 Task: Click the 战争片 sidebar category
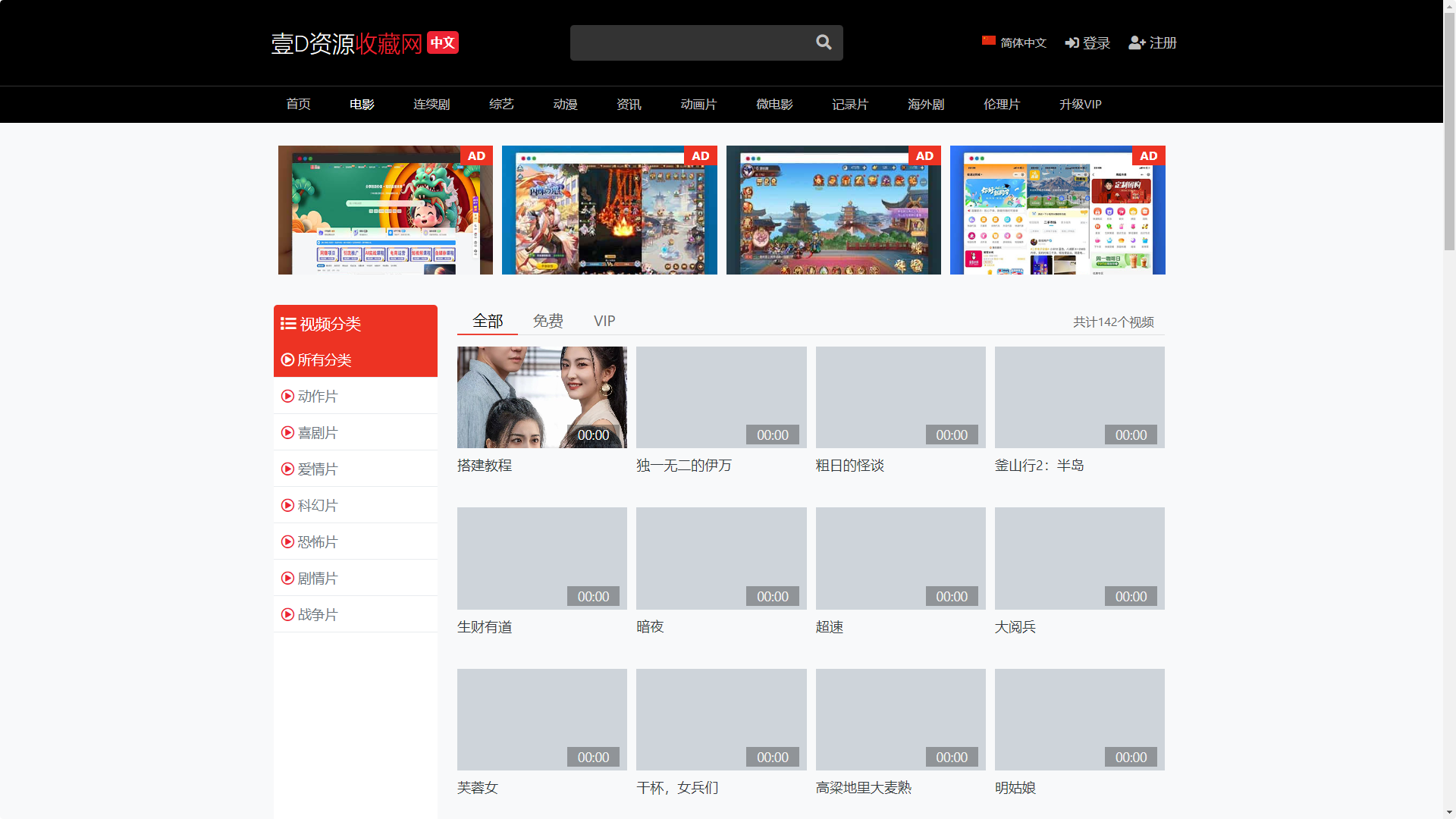click(316, 614)
